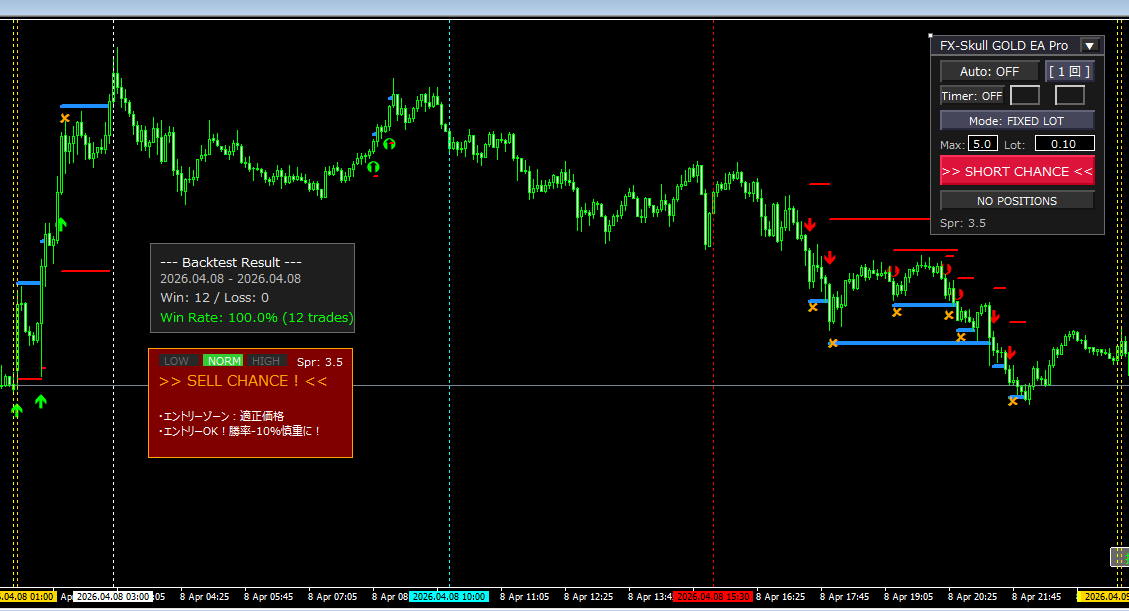
Task: Select the NORM sensitivity tab
Action: [x=224, y=361]
